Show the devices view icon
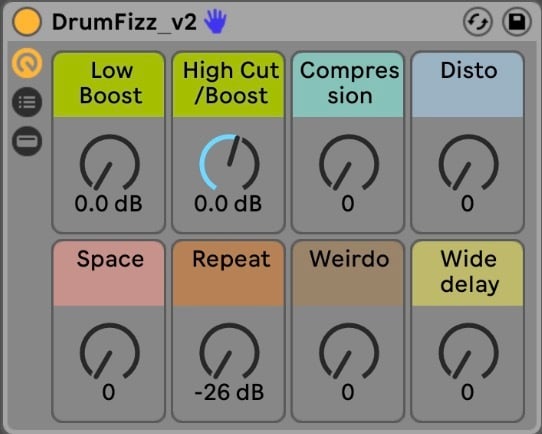Viewport: 542px width, 434px height. [x=27, y=141]
